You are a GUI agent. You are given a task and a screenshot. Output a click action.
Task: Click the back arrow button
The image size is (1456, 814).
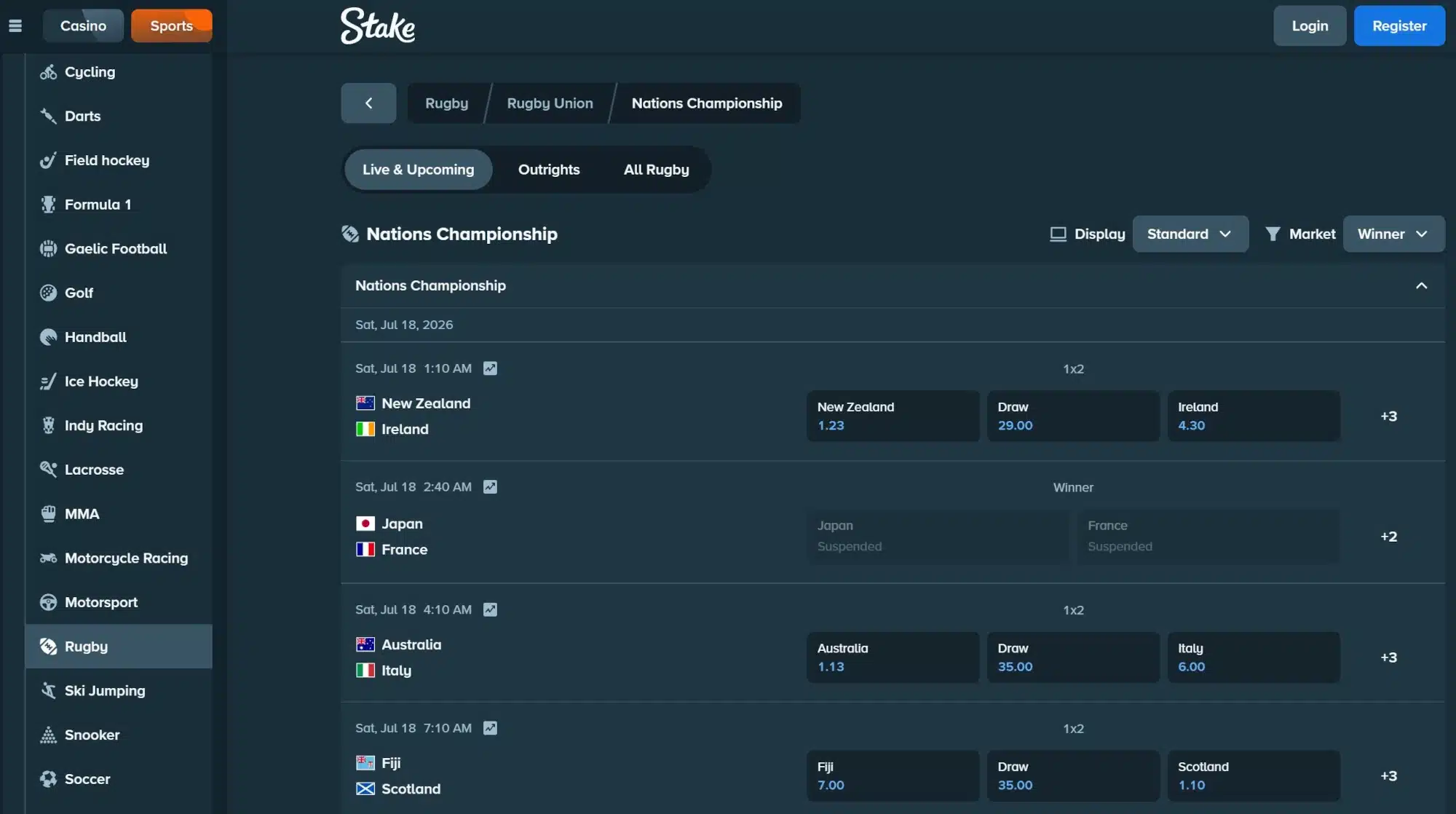(x=368, y=103)
